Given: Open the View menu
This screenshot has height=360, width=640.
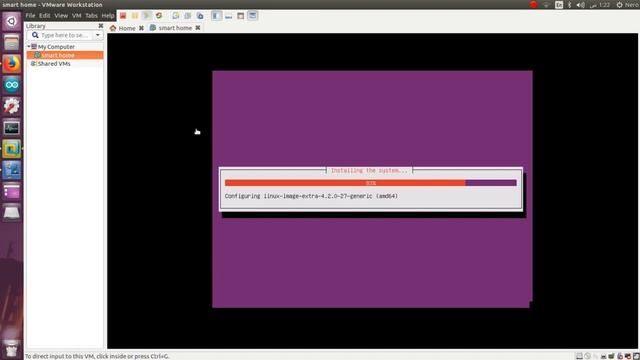Looking at the screenshot, I should click(x=61, y=16).
